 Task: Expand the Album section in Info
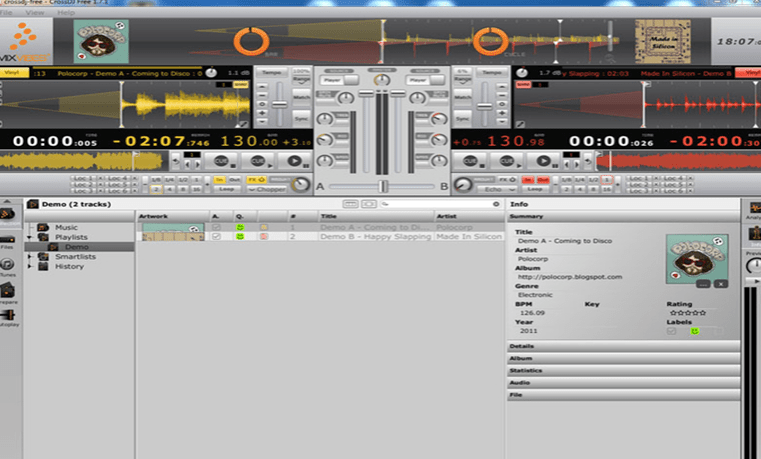[x=623, y=358]
